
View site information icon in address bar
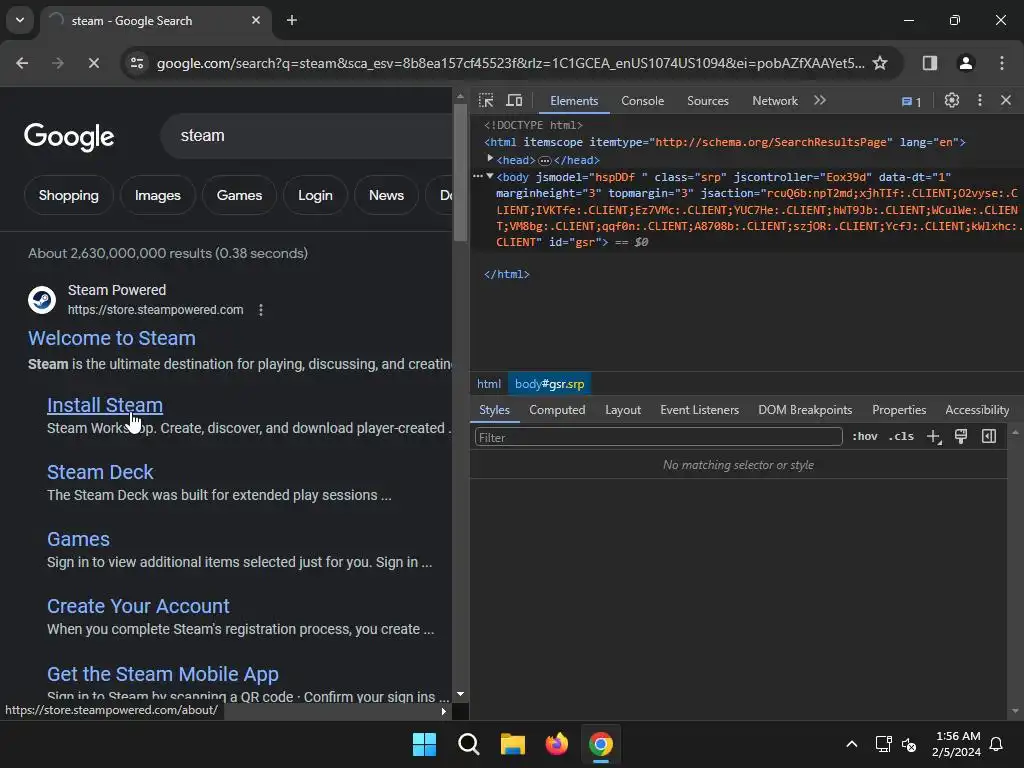point(137,63)
